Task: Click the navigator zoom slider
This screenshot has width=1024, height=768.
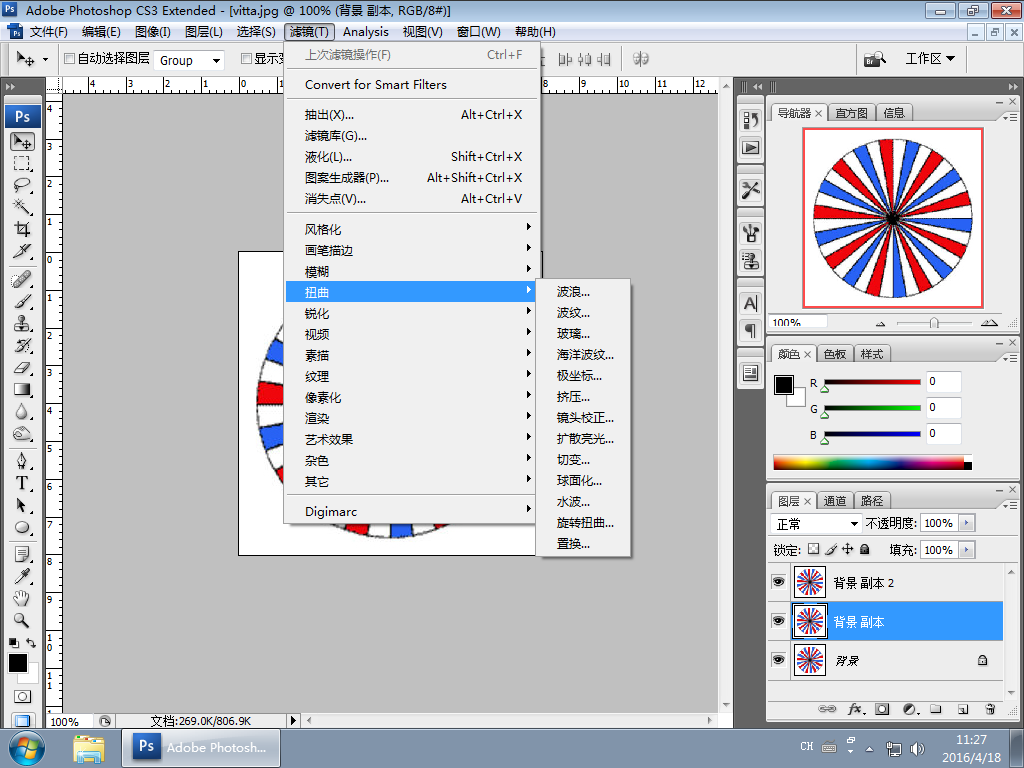Action: point(935,323)
